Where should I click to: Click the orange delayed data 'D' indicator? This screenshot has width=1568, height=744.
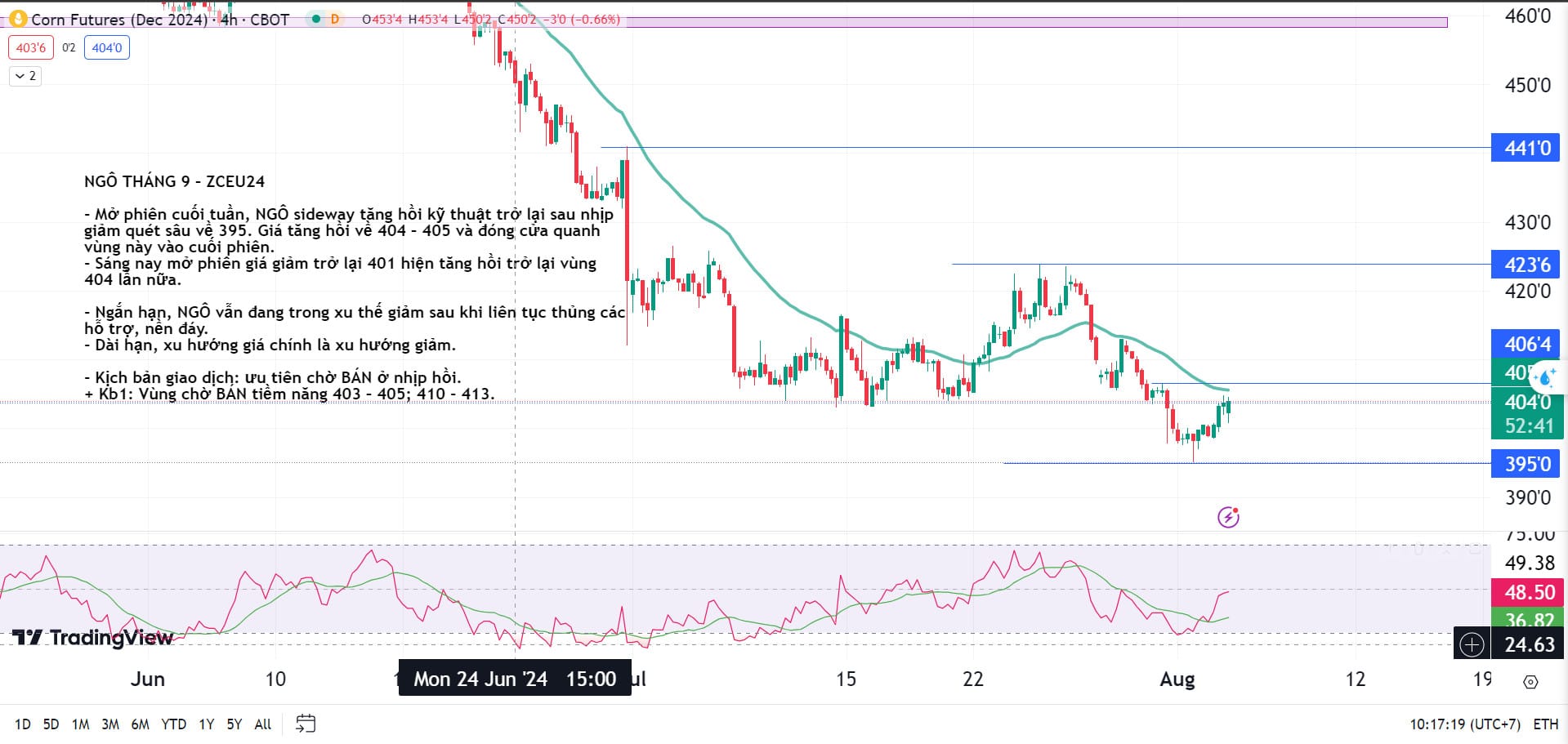point(334,19)
